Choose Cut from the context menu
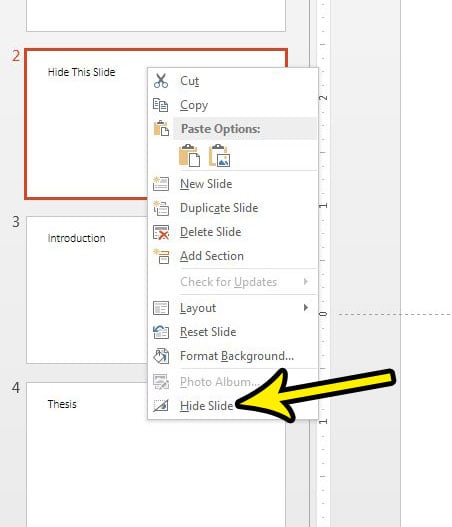This screenshot has height=527, width=452. click(233, 81)
